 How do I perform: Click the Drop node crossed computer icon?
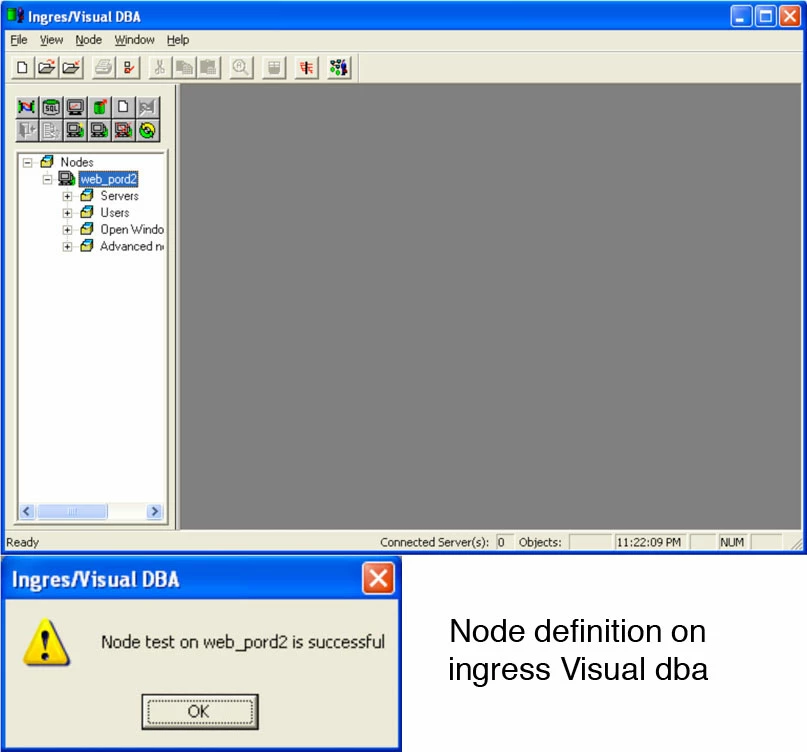click(123, 130)
